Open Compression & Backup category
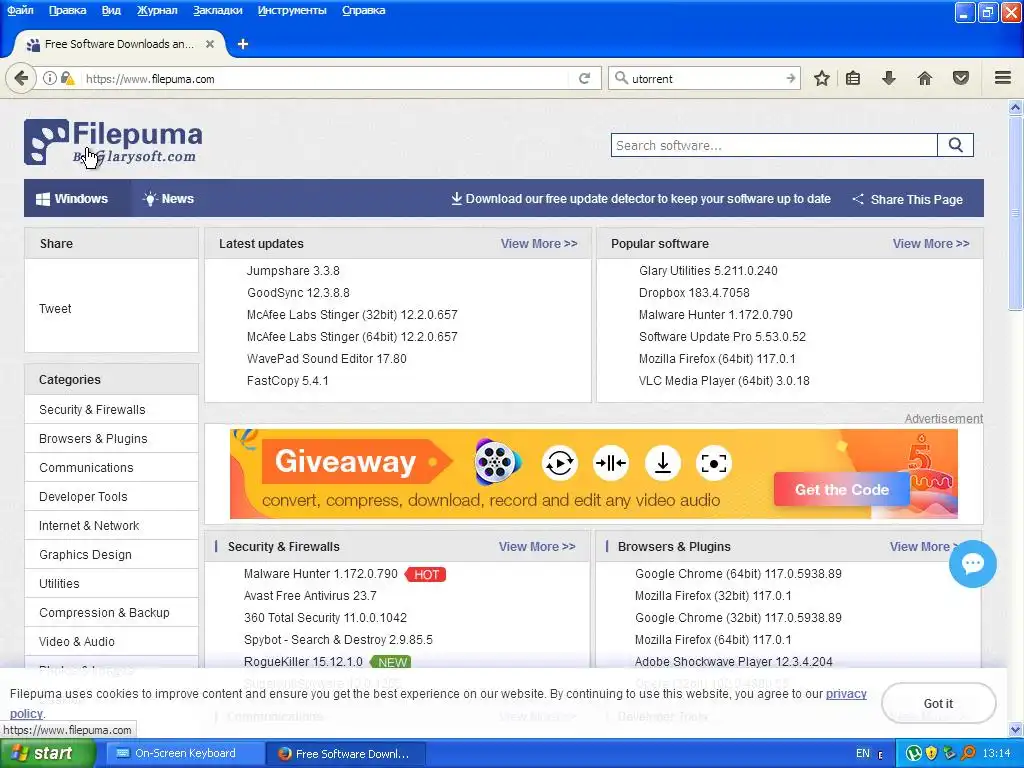The width and height of the screenshot is (1024, 768). (x=104, y=613)
